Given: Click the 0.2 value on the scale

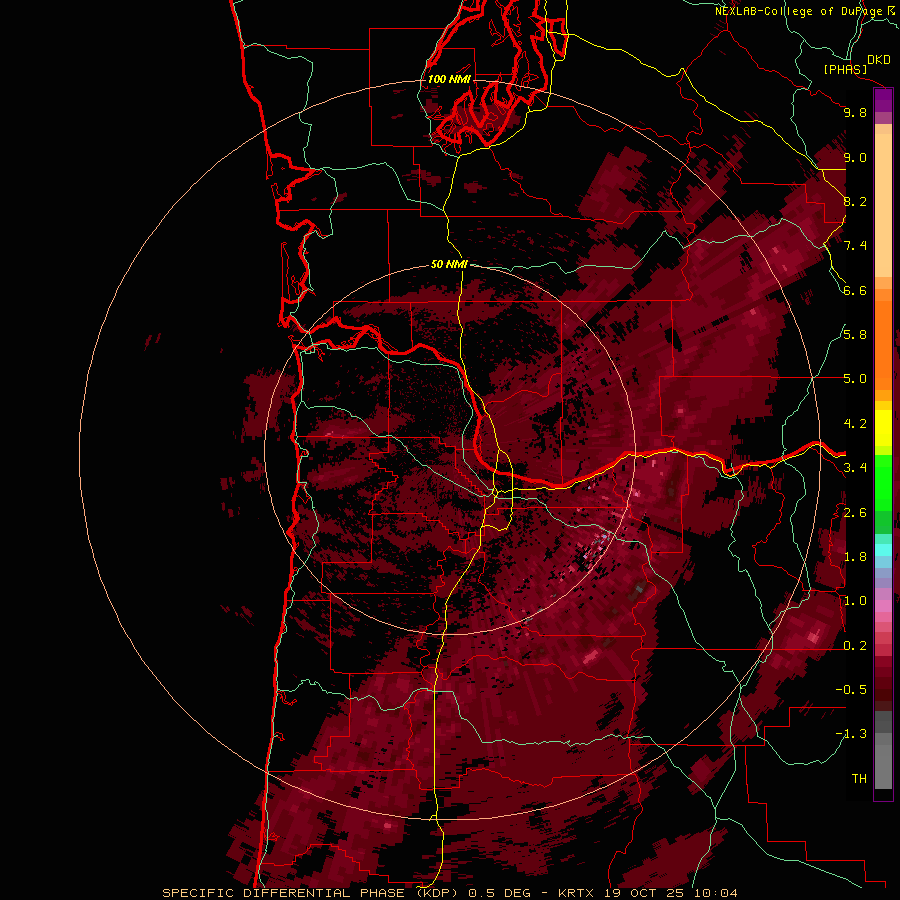Looking at the screenshot, I should (855, 646).
